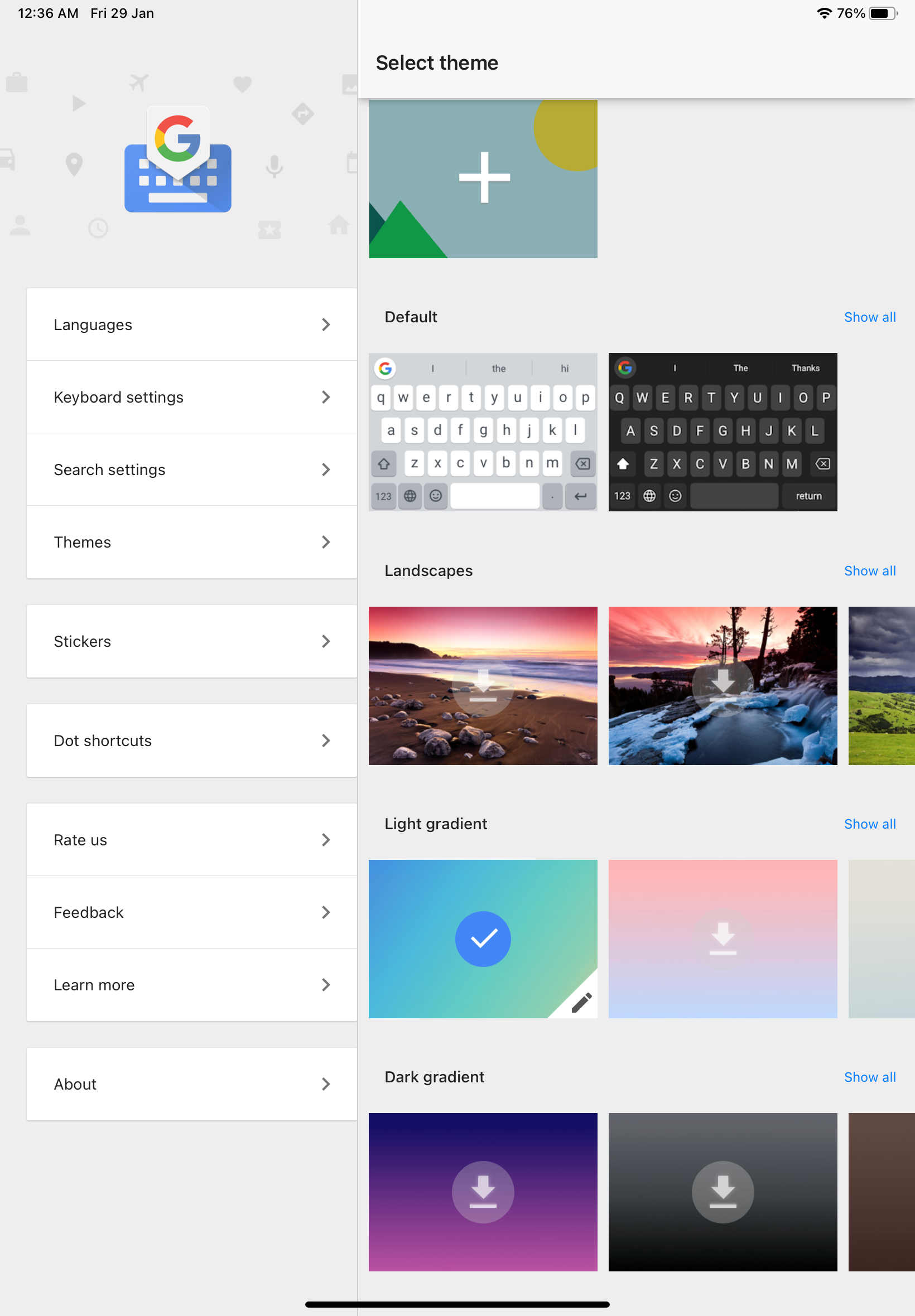The width and height of the screenshot is (915, 1316).
Task: Show all Default themes
Action: pyautogui.click(x=870, y=317)
